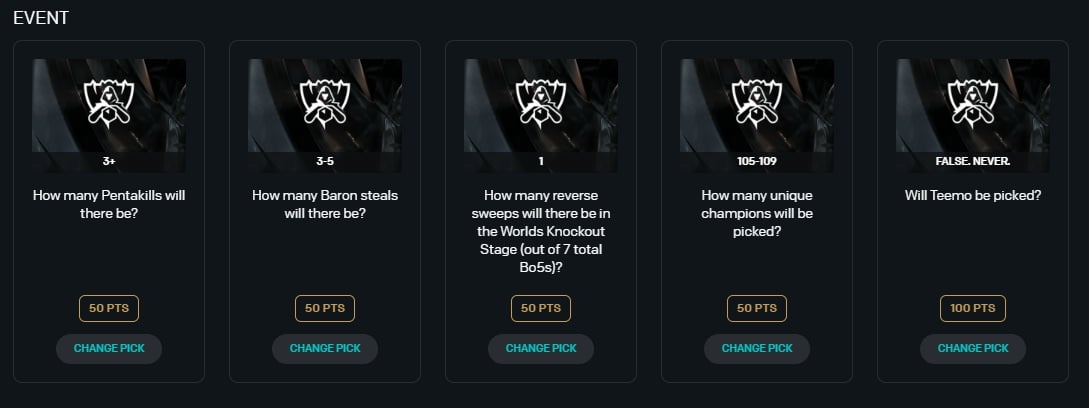Screen dimensions: 1089x408
Task: Click the 50 PTS badge on the unique champions card
Action: click(757, 308)
